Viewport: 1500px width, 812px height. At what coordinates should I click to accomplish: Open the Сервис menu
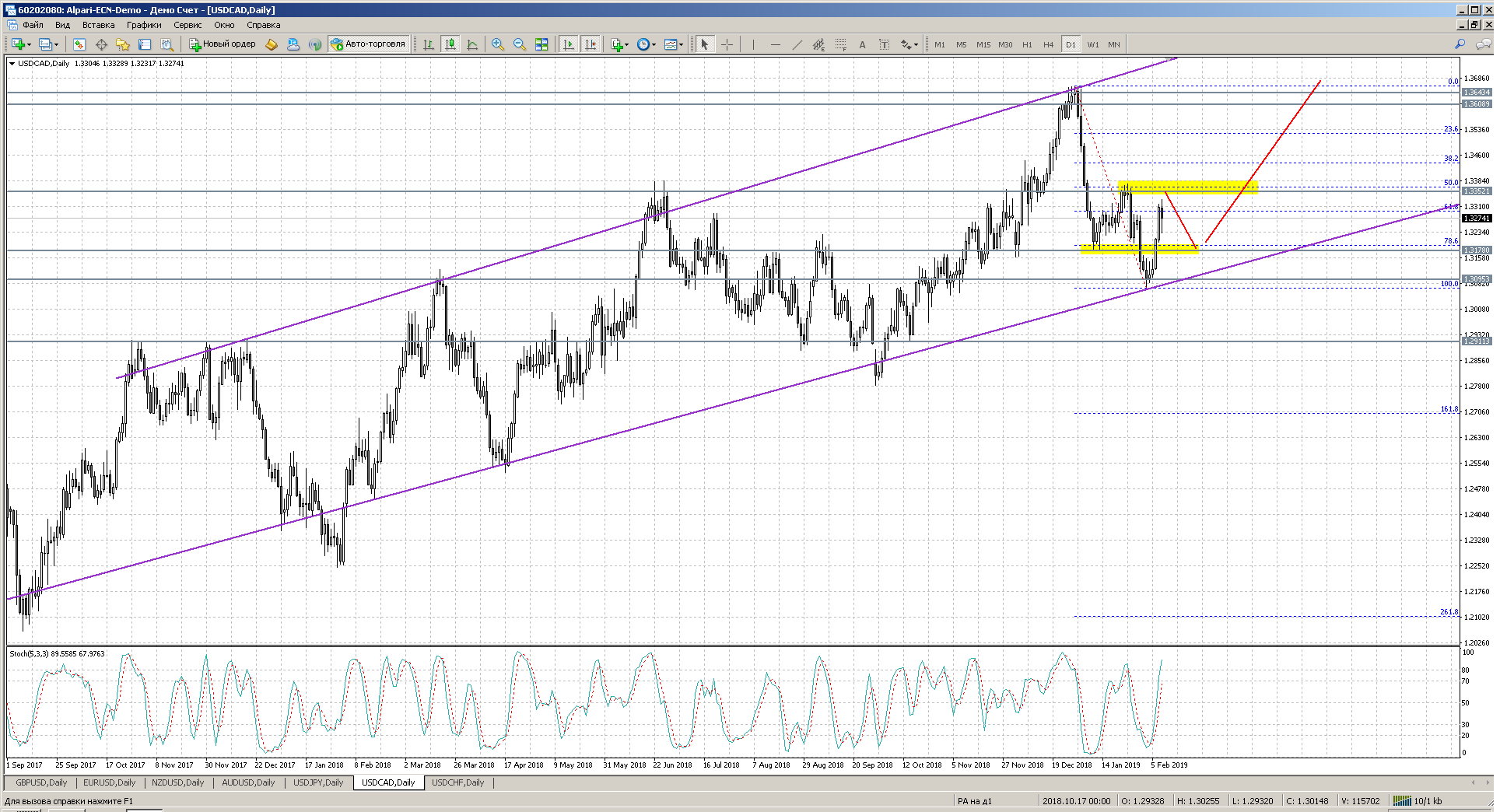(x=187, y=25)
